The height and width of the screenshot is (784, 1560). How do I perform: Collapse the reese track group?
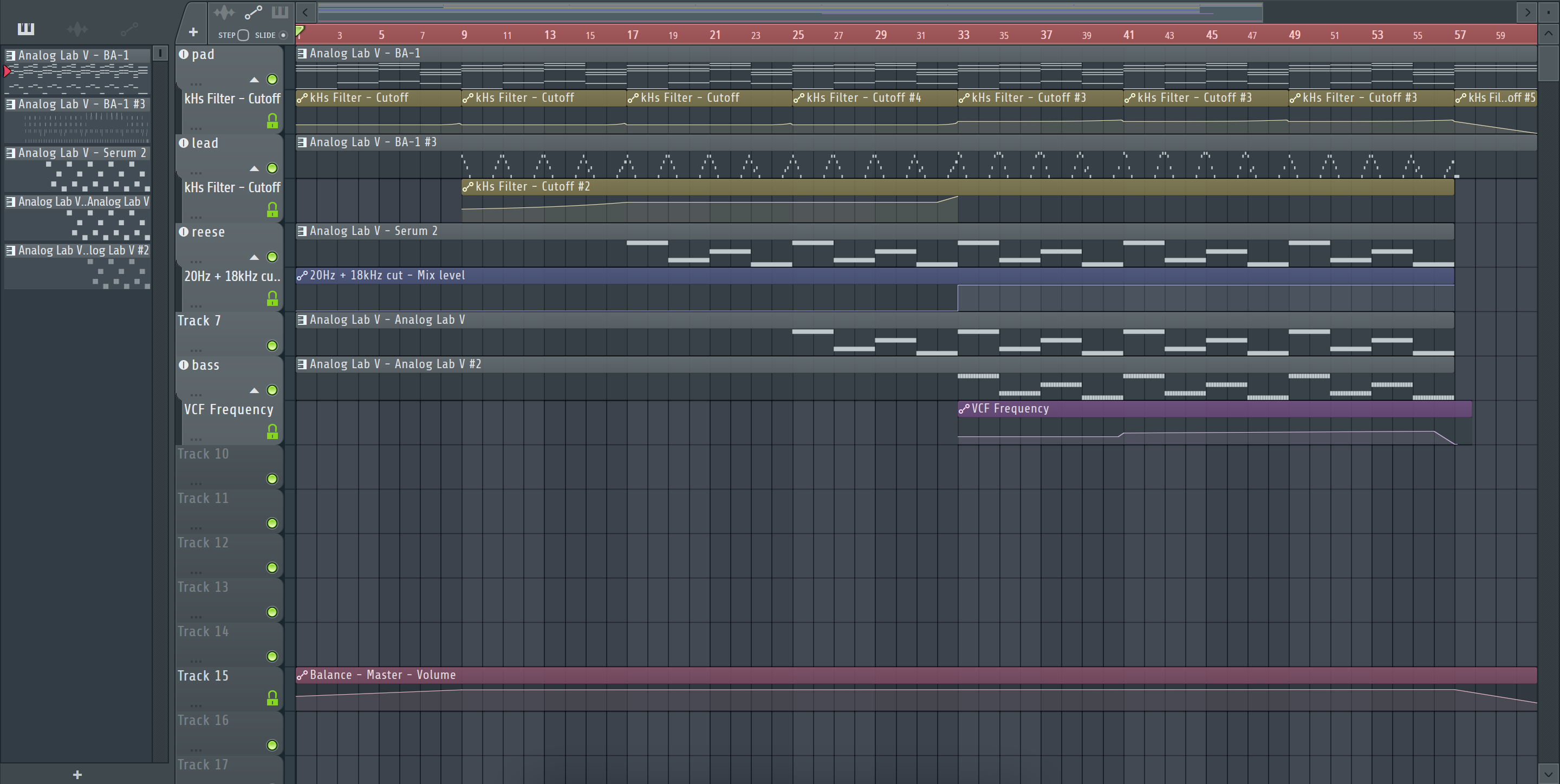(x=255, y=257)
